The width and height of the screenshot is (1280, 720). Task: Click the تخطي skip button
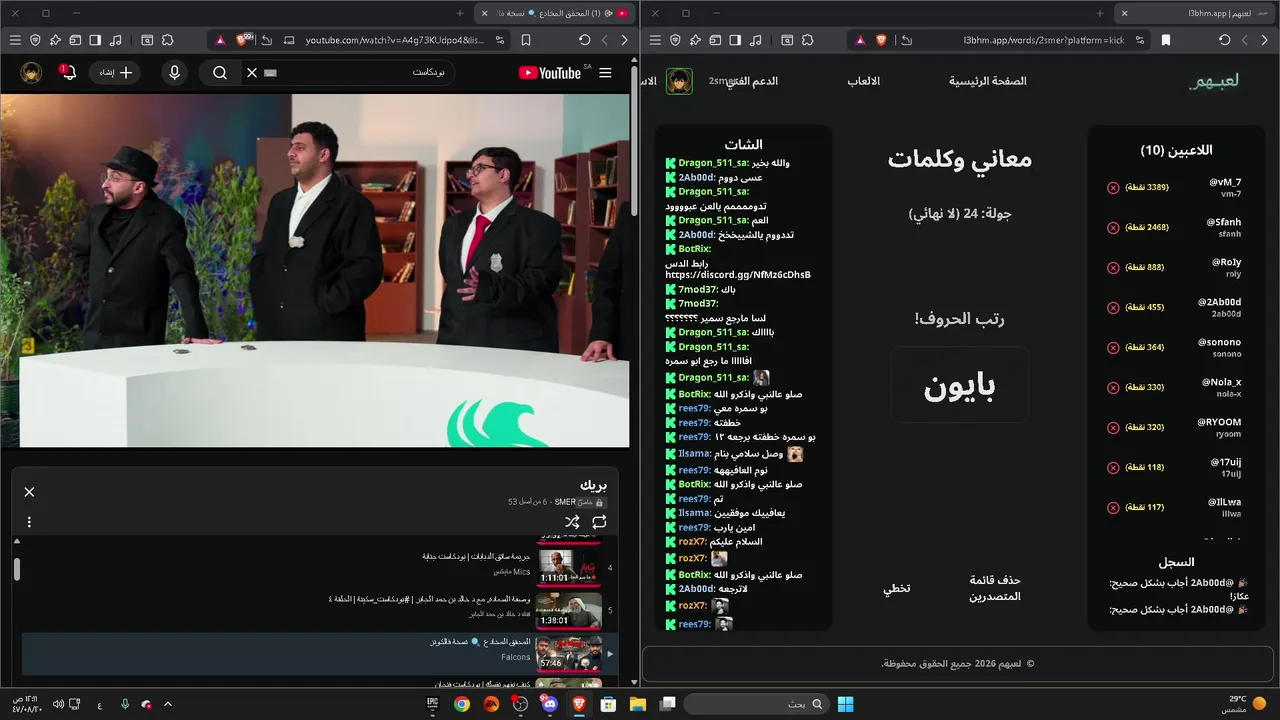(x=896, y=588)
